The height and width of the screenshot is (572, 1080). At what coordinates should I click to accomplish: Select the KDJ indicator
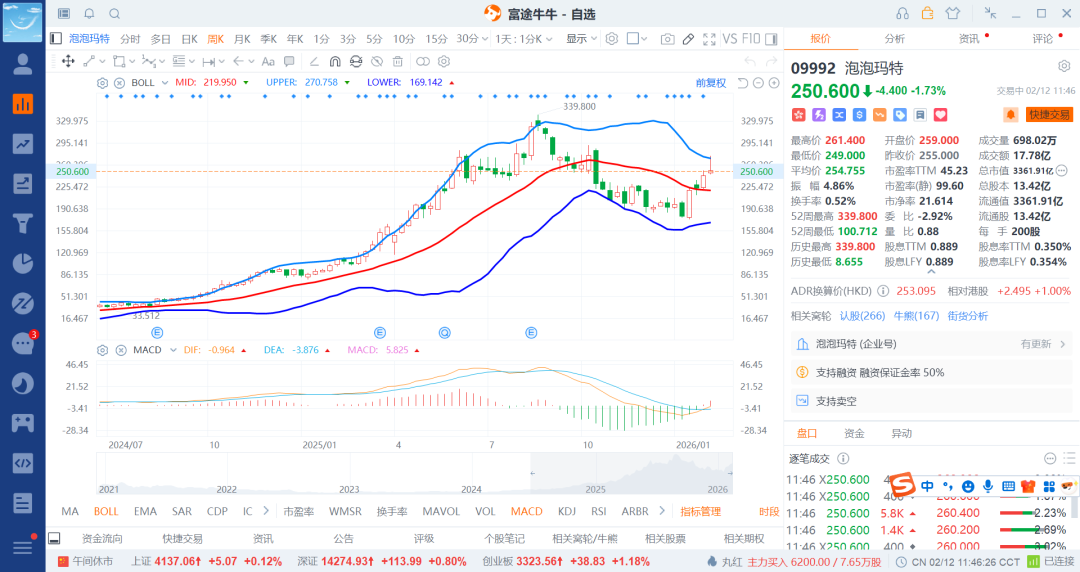(x=567, y=511)
